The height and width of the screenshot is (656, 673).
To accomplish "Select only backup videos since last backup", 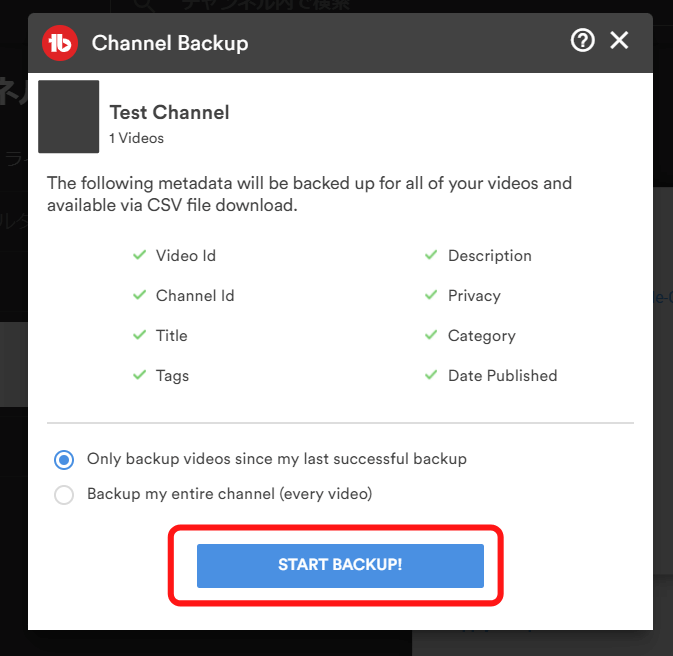I will (x=64, y=460).
